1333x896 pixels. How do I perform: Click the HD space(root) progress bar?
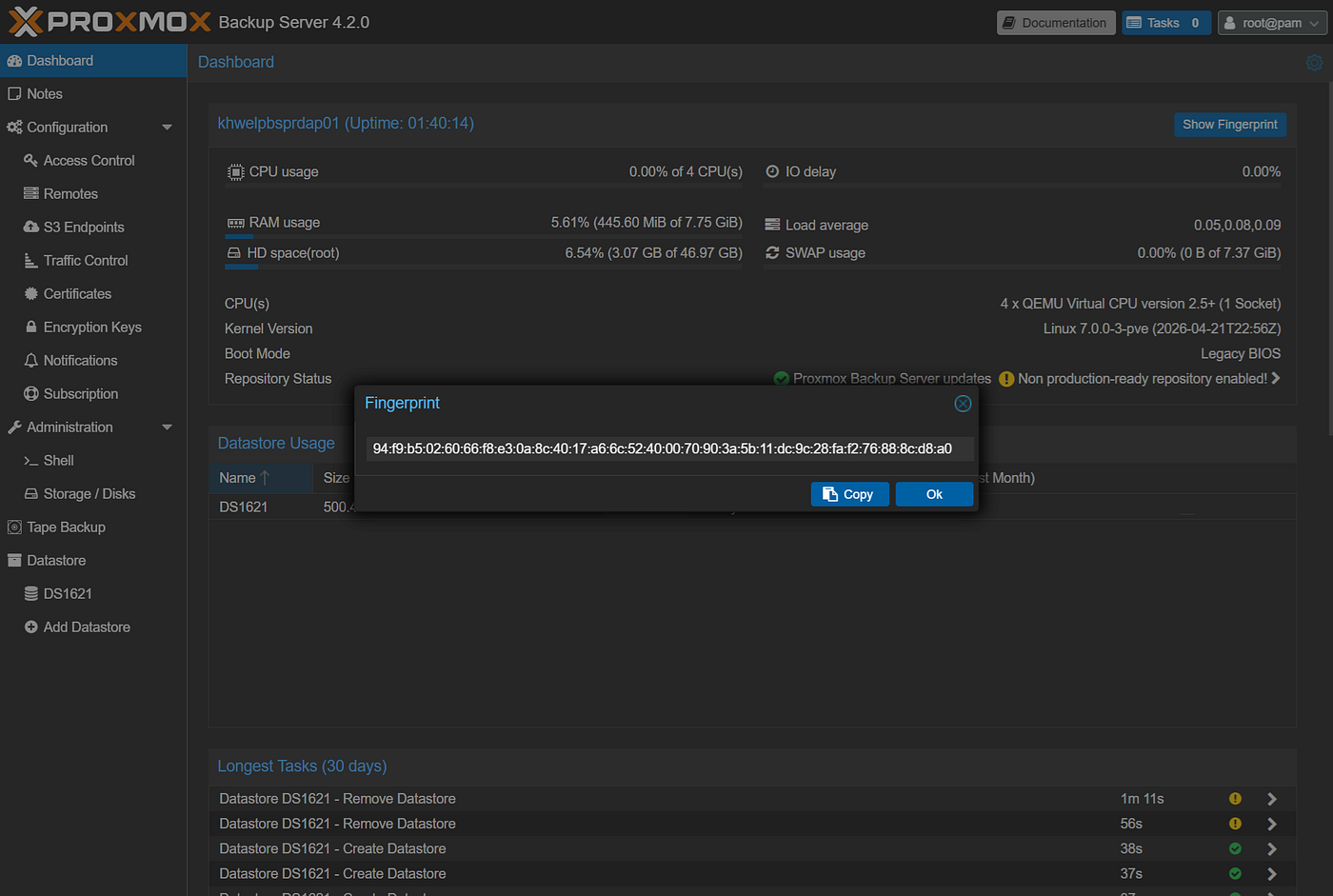[x=484, y=268]
